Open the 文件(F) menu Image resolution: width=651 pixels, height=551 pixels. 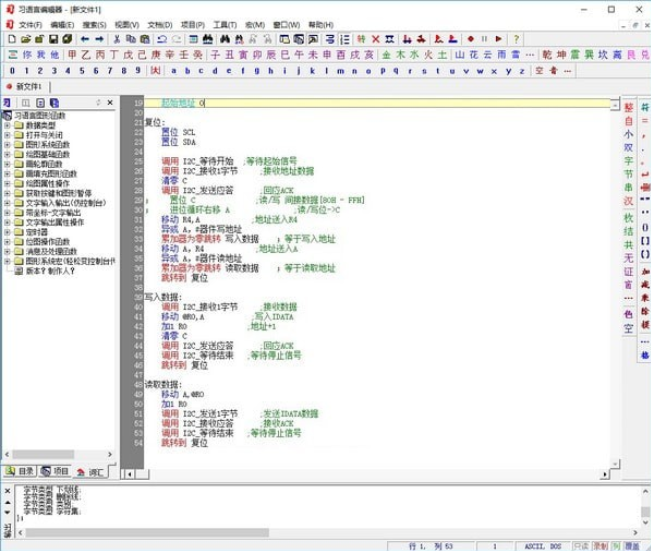pos(30,25)
